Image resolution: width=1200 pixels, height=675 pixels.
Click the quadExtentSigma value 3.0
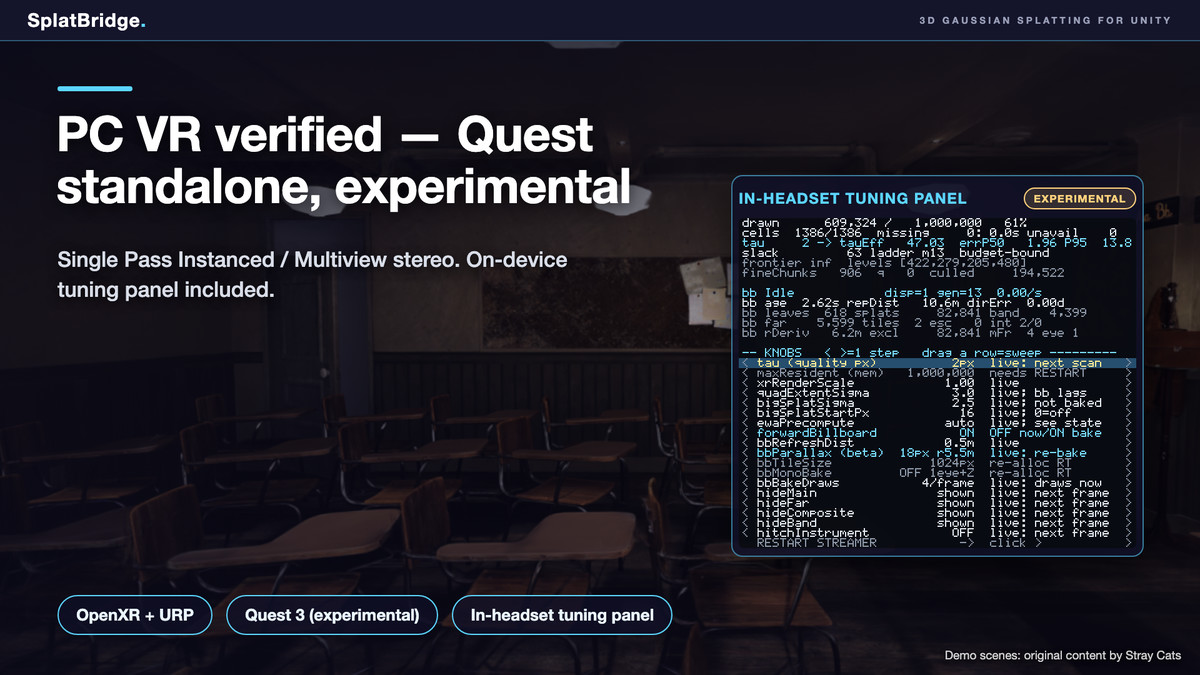coord(963,393)
